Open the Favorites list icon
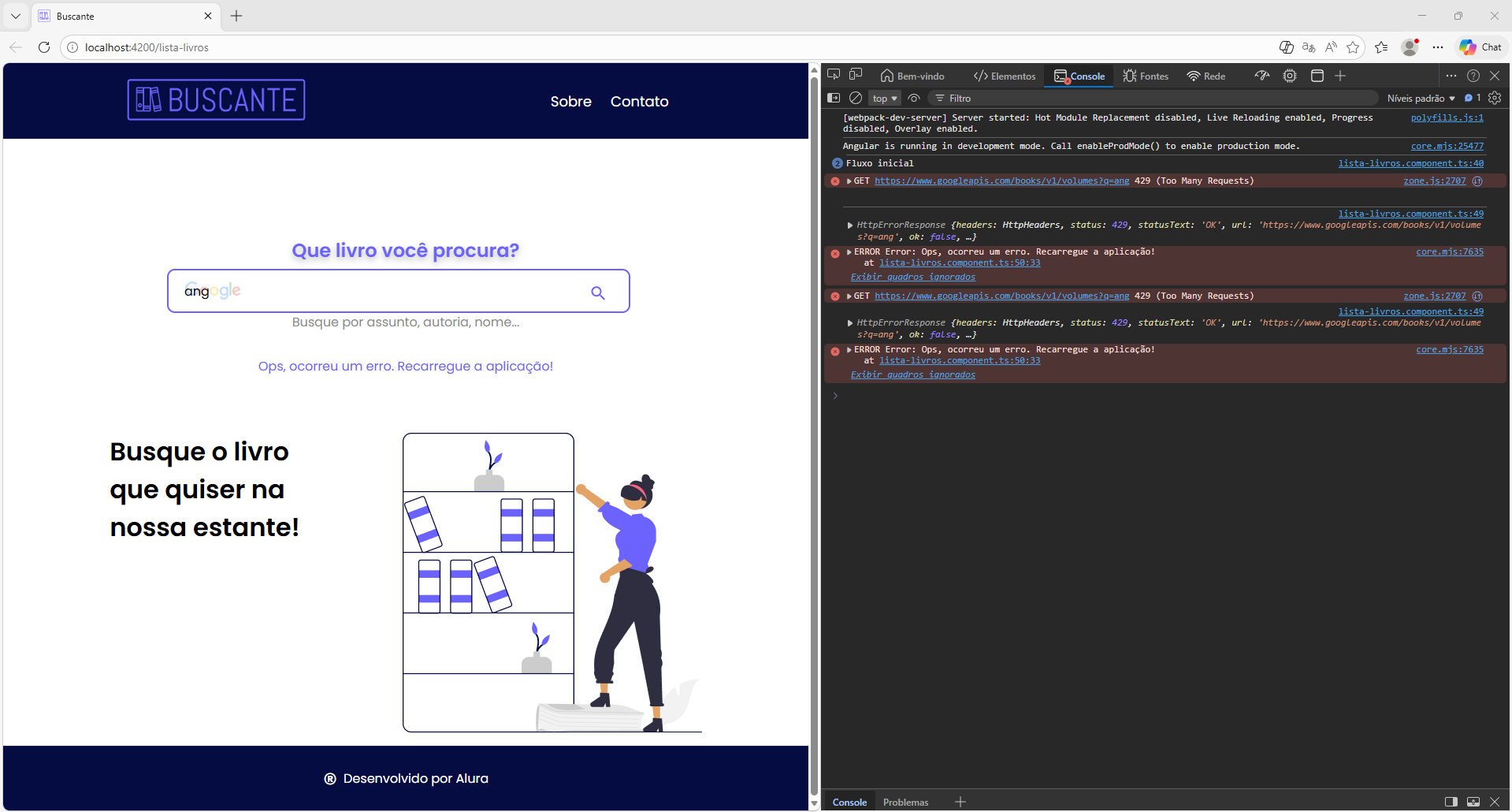 tap(1381, 47)
